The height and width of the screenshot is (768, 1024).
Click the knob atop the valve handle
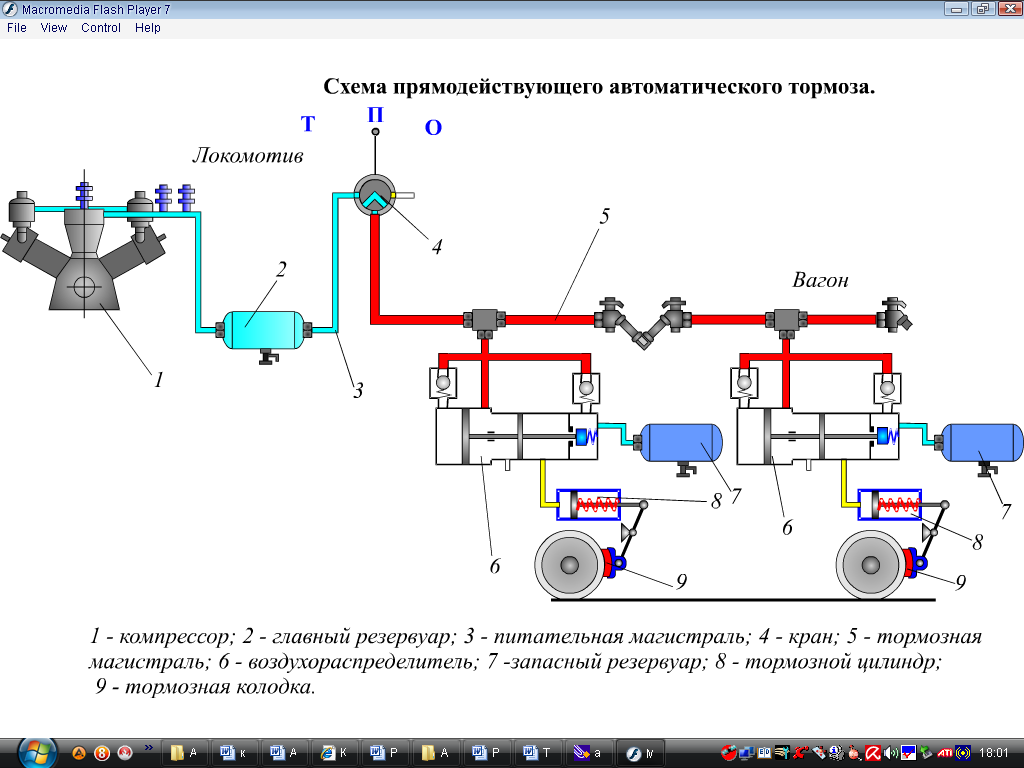tap(376, 132)
